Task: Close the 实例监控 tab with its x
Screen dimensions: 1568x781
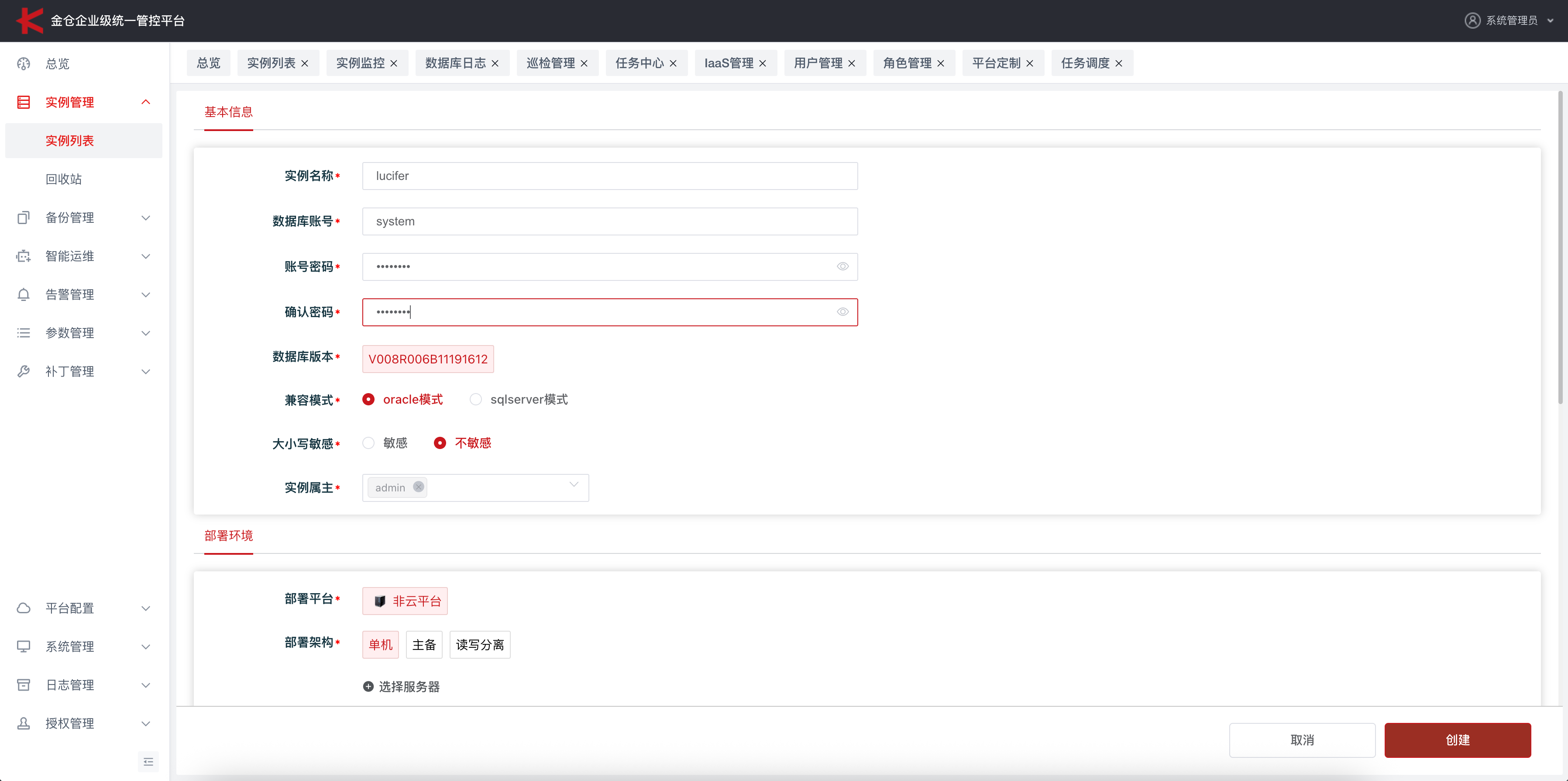Action: tap(394, 63)
